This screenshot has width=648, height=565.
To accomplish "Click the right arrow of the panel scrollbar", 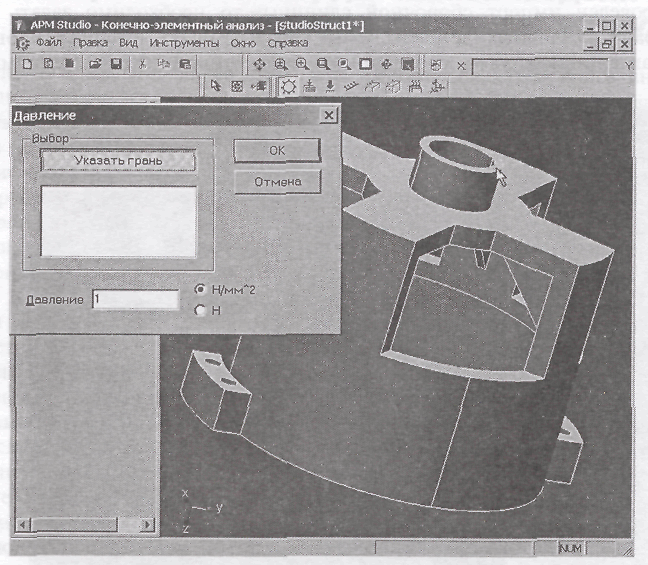I will pos(148,525).
